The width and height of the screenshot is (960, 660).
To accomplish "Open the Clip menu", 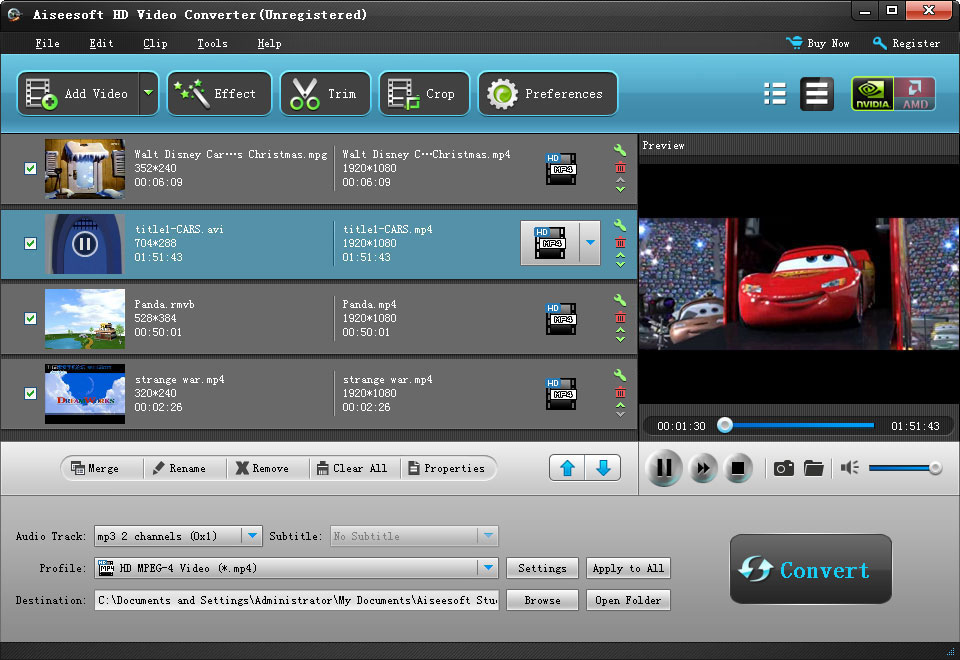I will tap(155, 43).
